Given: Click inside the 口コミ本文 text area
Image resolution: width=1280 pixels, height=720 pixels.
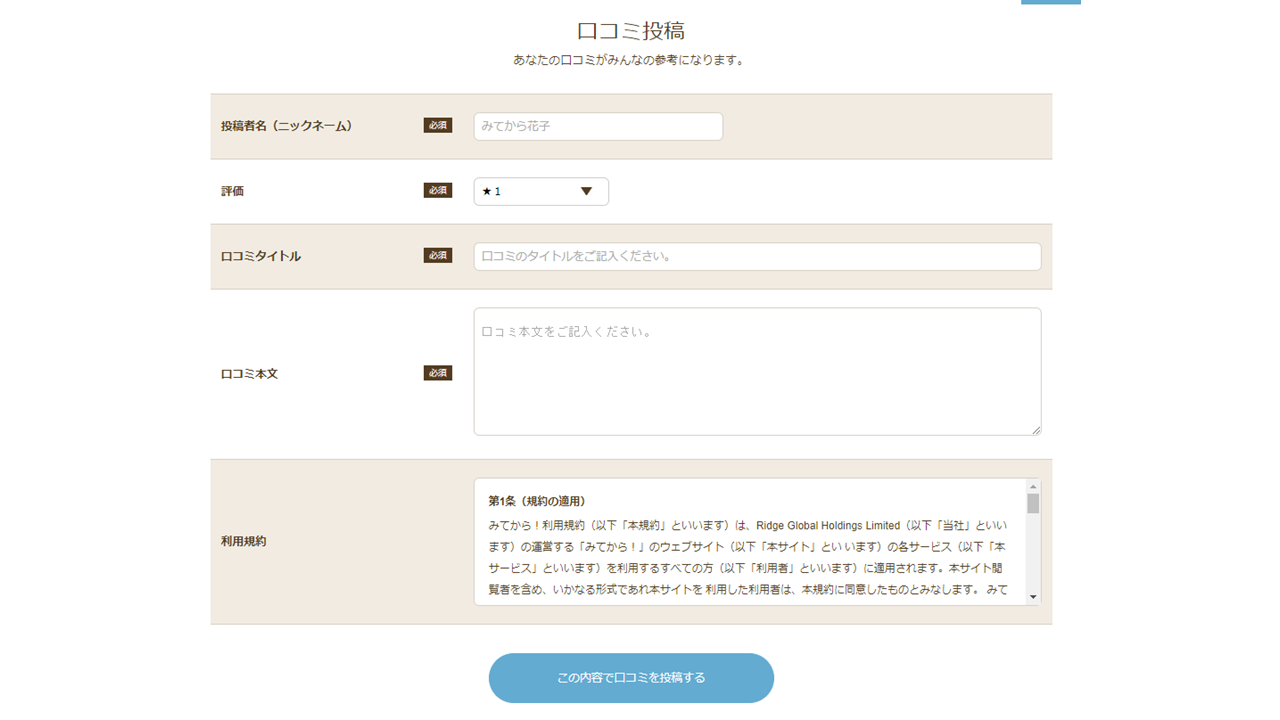Looking at the screenshot, I should (x=757, y=371).
